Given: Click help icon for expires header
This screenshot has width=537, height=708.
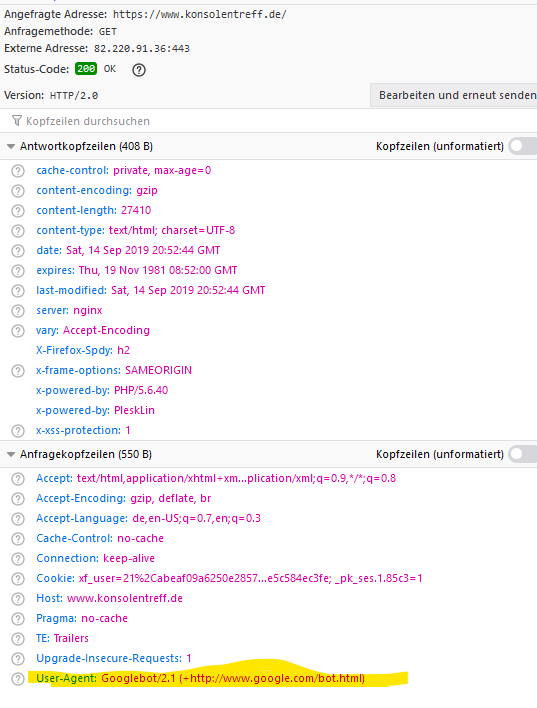Looking at the screenshot, I should (18, 271).
